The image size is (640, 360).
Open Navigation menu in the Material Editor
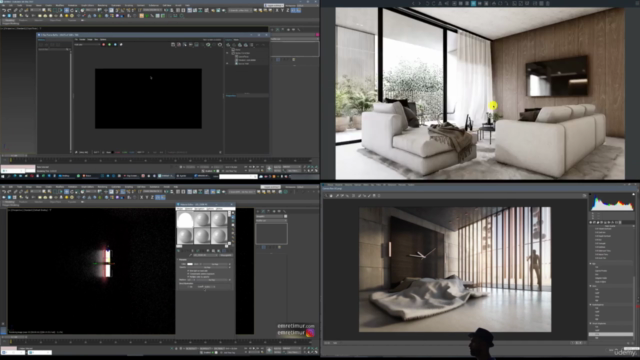click(x=199, y=209)
